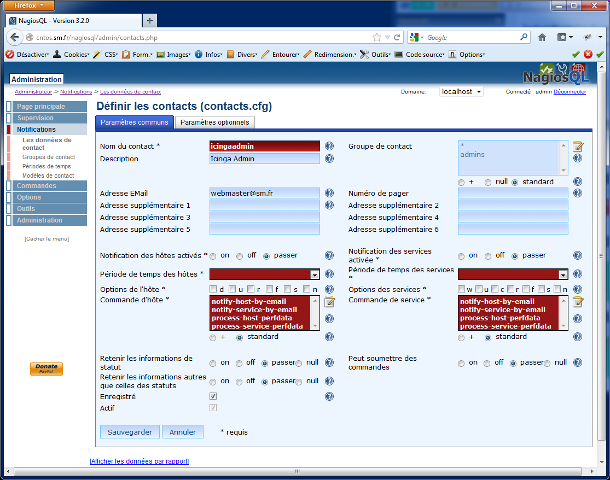This screenshot has height=480, width=610.
Task: Click help icon next to Nom du contact
Action: coord(329,146)
